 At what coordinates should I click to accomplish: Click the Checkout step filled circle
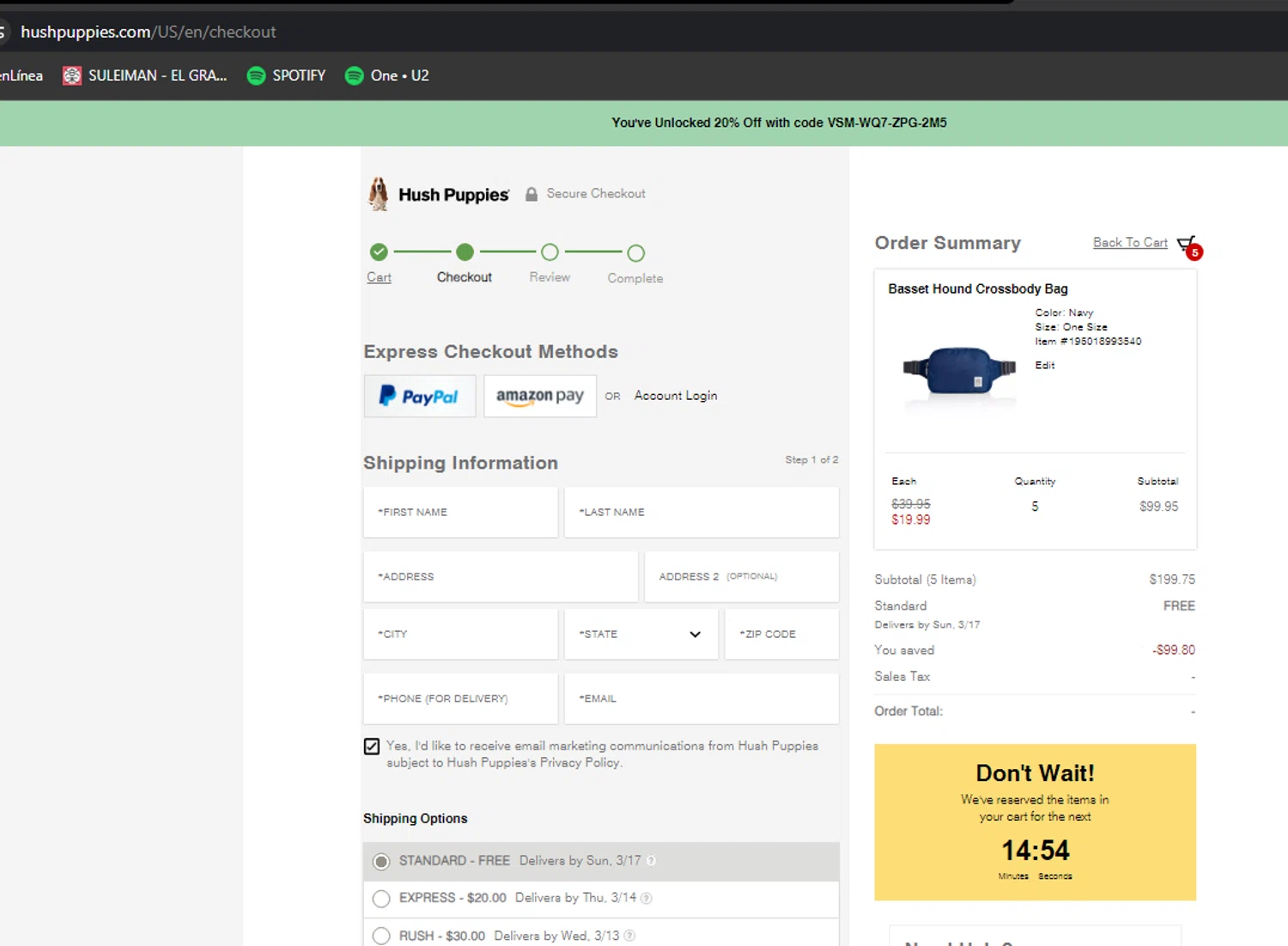(x=465, y=252)
